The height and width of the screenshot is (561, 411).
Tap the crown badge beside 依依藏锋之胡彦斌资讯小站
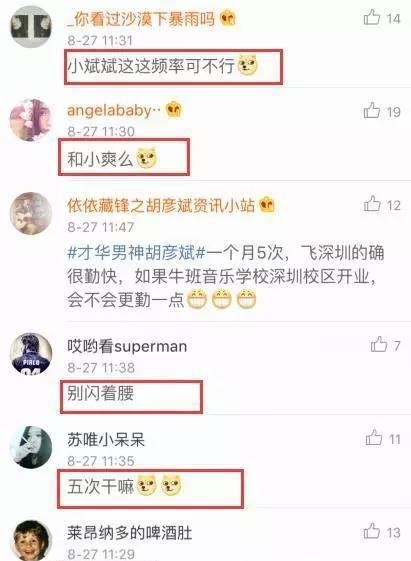[x=266, y=205]
